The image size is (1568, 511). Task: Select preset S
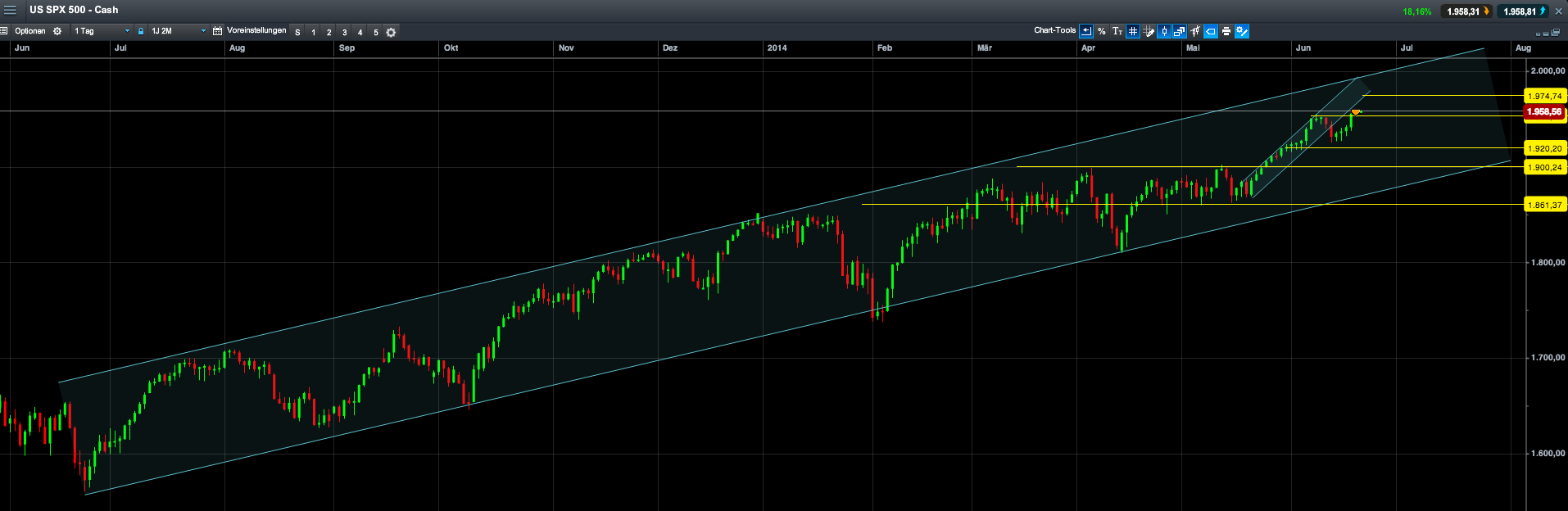[297, 32]
